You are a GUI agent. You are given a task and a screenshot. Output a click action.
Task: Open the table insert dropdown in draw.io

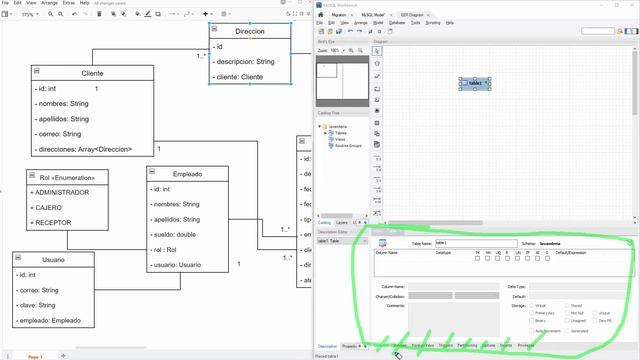(226, 14)
